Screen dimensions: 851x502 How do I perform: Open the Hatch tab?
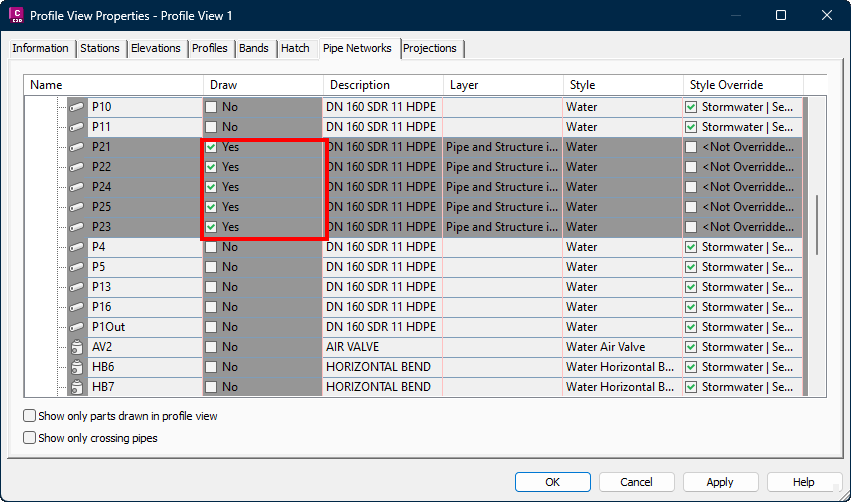[295, 48]
